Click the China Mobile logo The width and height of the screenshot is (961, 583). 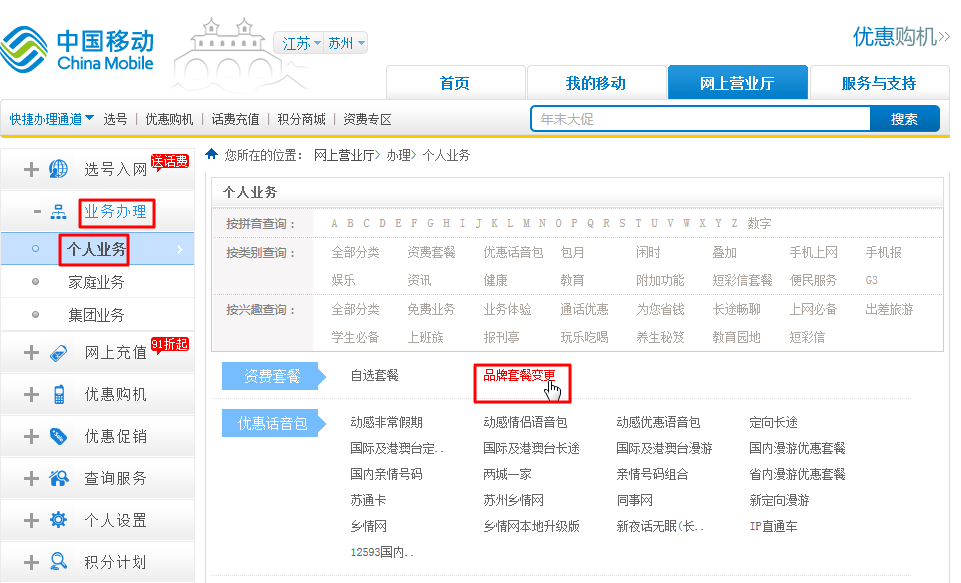(x=77, y=49)
